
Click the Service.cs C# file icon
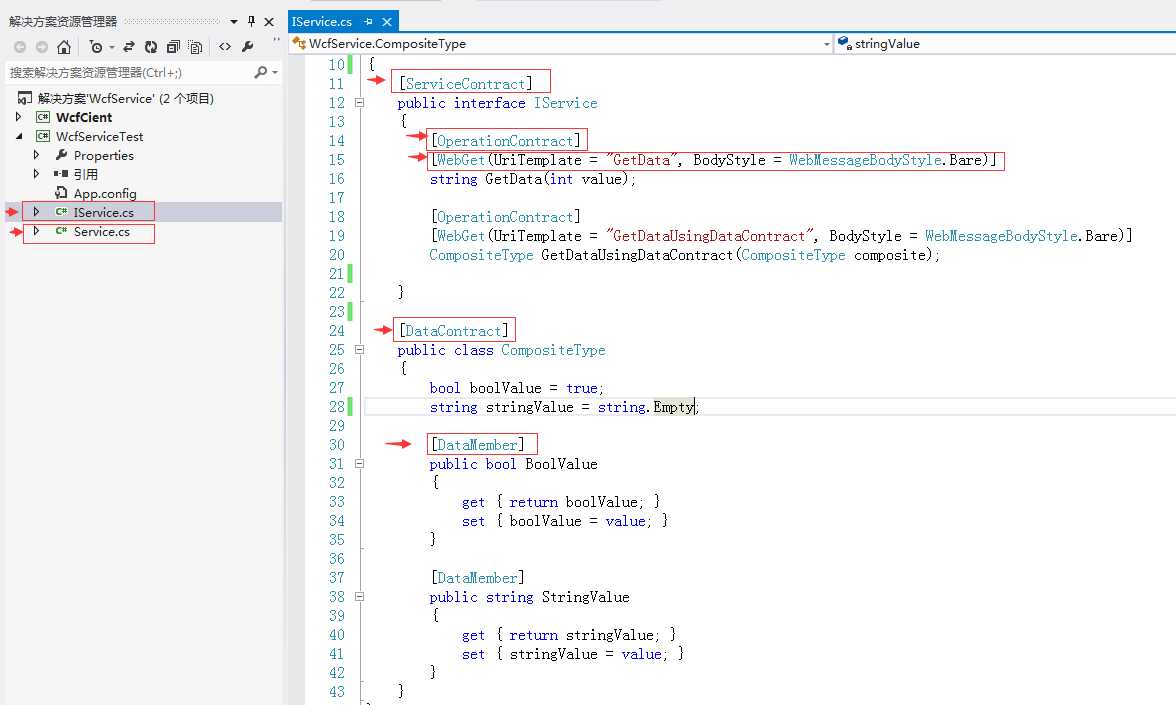pos(61,232)
